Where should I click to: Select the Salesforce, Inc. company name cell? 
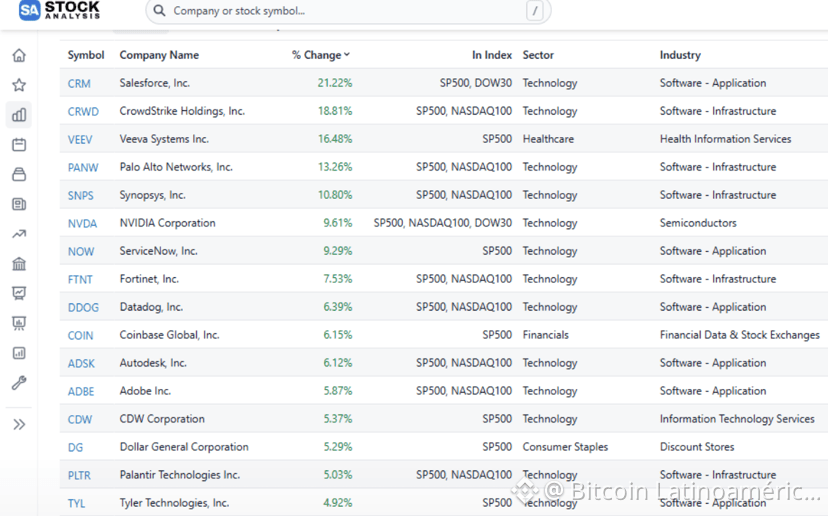pos(155,83)
